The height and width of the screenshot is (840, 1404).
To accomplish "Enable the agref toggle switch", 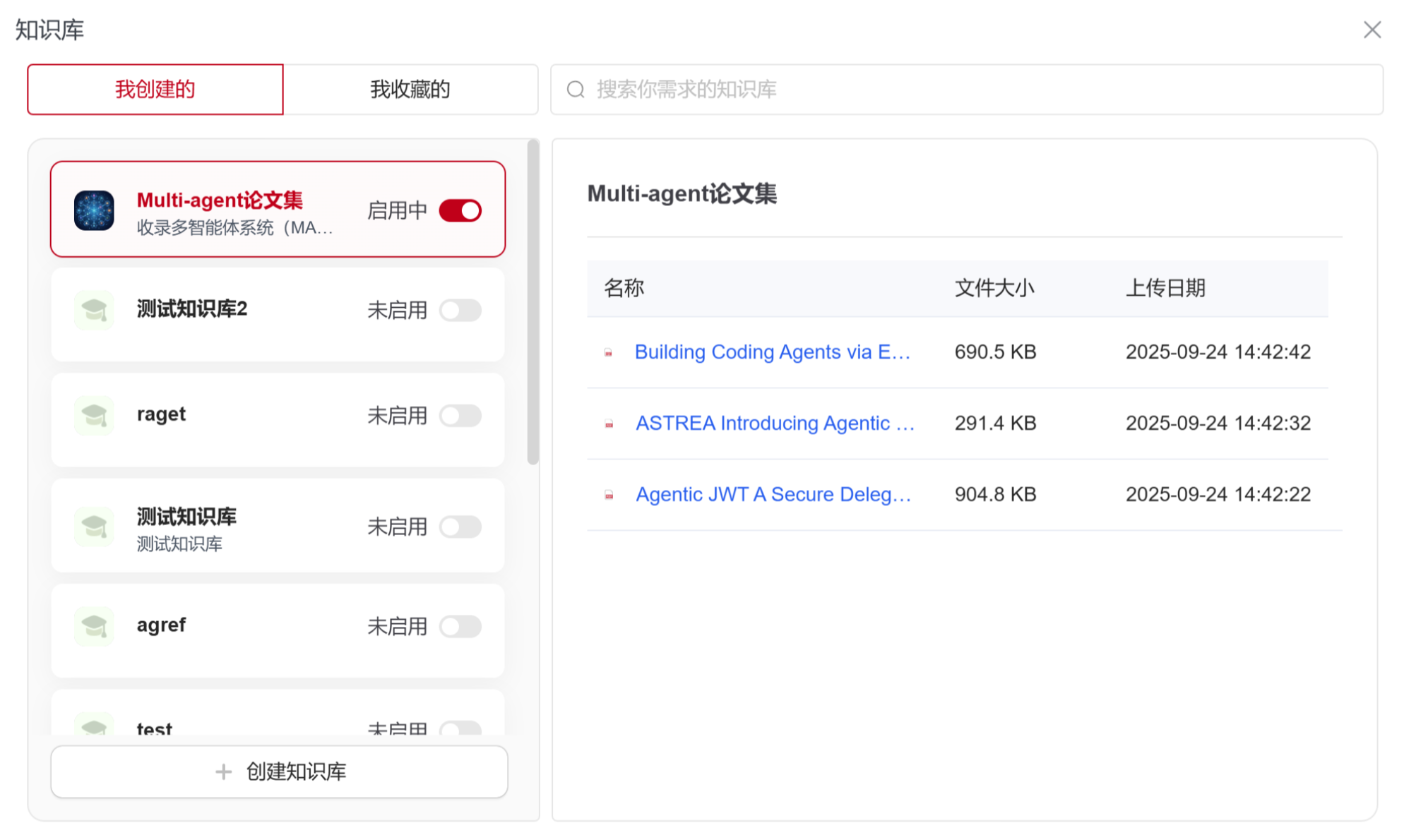I will (460, 625).
